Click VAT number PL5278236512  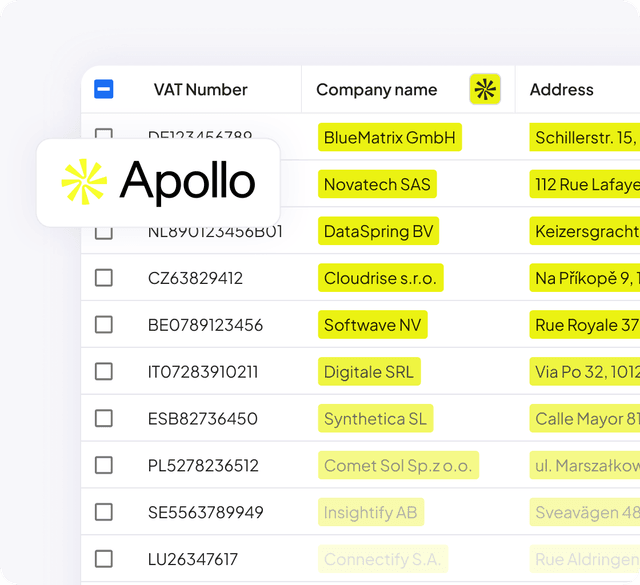point(203,465)
